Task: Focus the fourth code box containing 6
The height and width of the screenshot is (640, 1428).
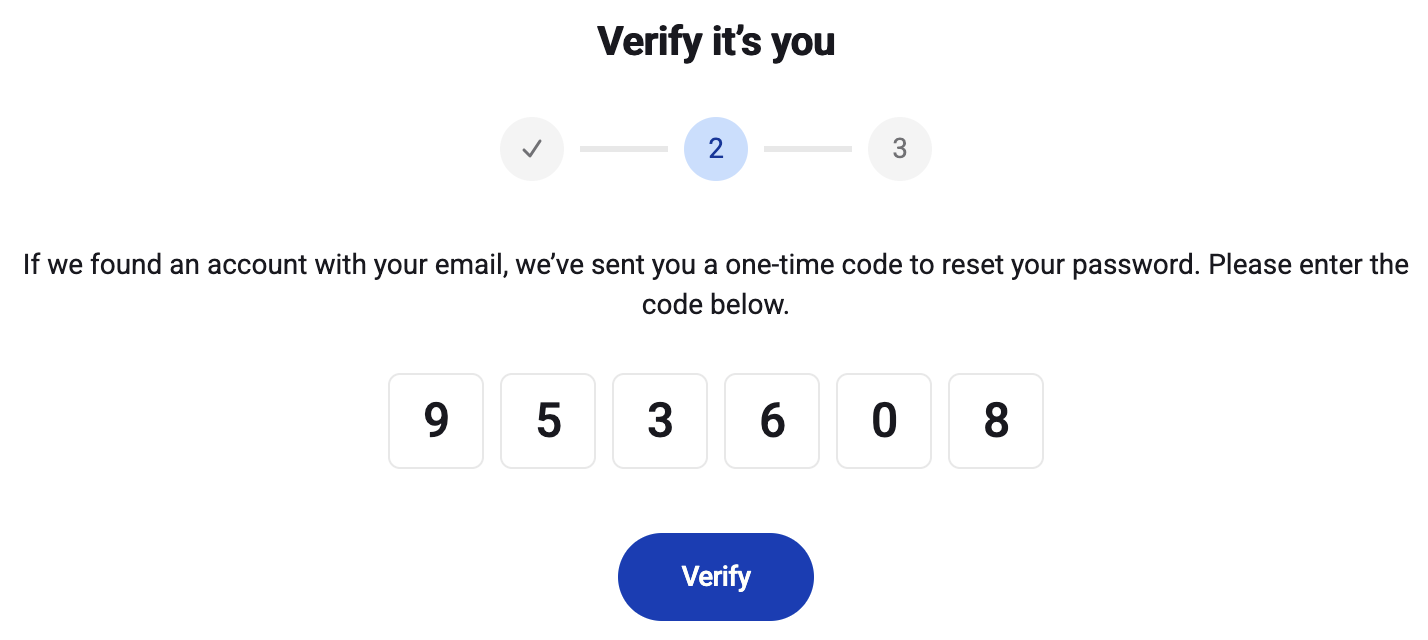Action: pos(772,421)
